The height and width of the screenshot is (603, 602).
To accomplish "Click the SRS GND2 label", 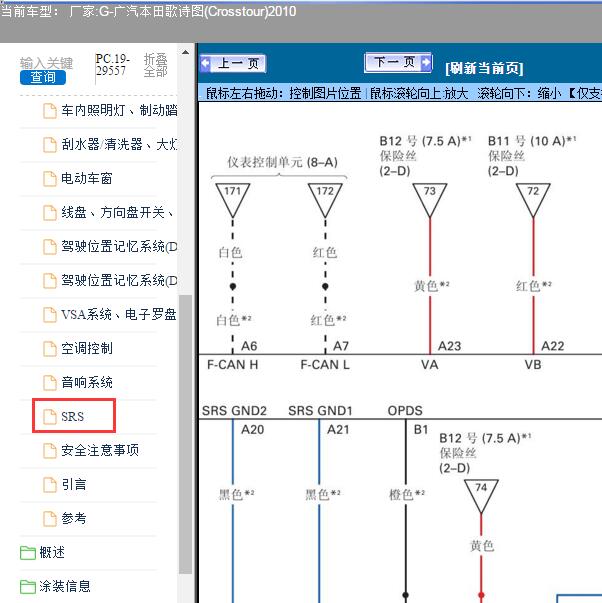I will click(234, 411).
